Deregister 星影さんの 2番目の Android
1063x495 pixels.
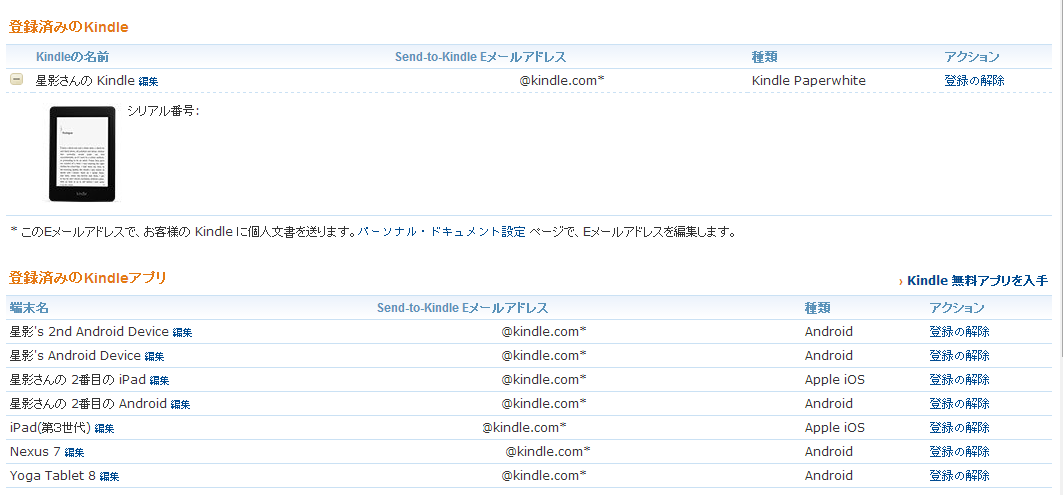pos(959,403)
